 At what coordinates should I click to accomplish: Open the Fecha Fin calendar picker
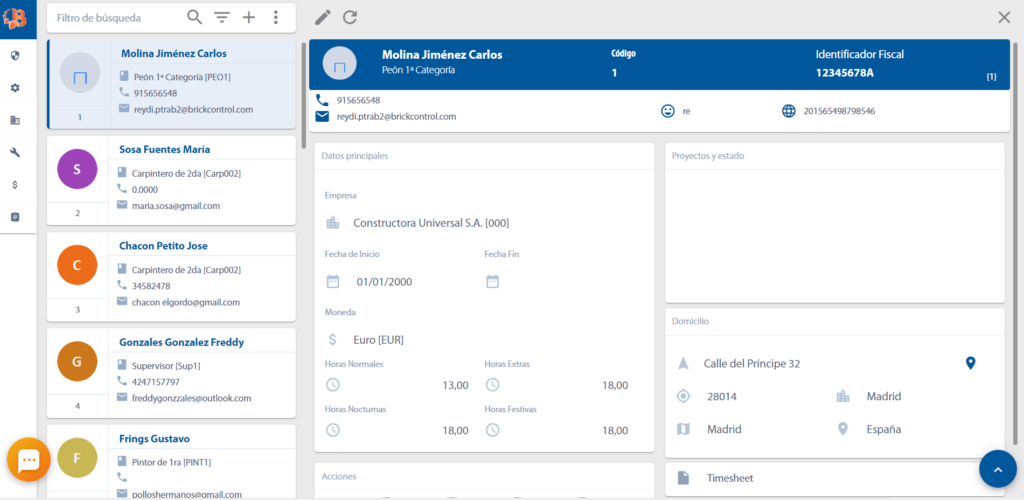point(493,281)
